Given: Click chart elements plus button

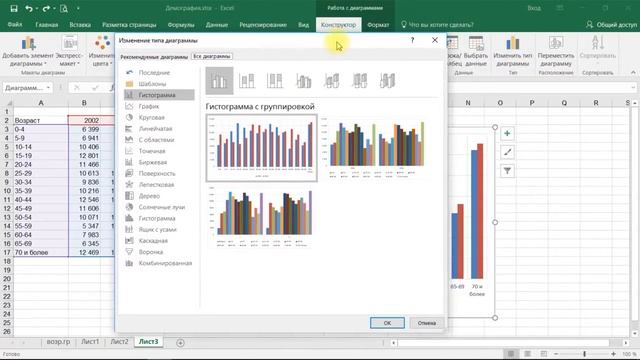Looking at the screenshot, I should click(507, 133).
